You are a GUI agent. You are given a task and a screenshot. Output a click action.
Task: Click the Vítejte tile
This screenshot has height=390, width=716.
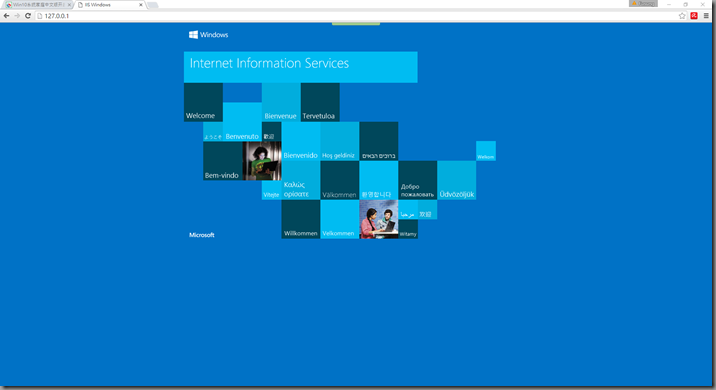click(x=271, y=190)
